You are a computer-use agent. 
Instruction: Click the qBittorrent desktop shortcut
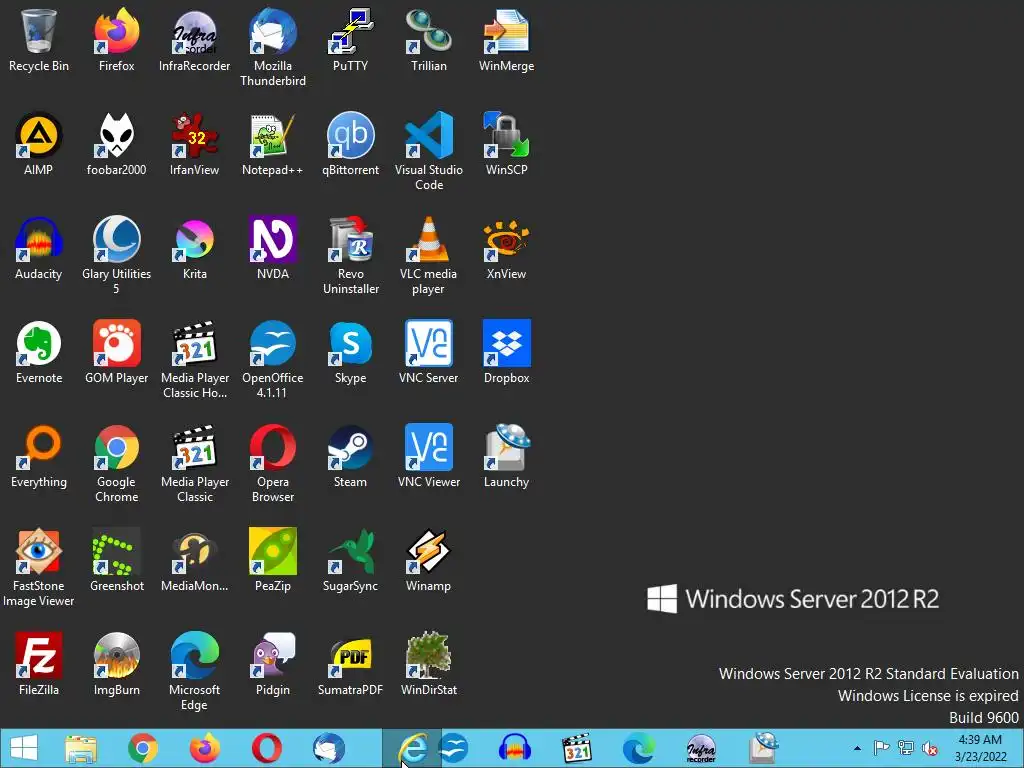pyautogui.click(x=351, y=144)
